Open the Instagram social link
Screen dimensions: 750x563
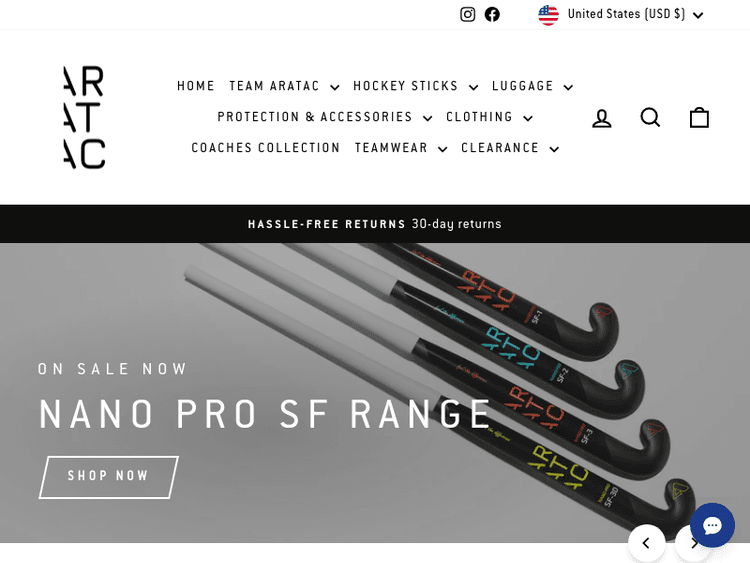coord(467,14)
